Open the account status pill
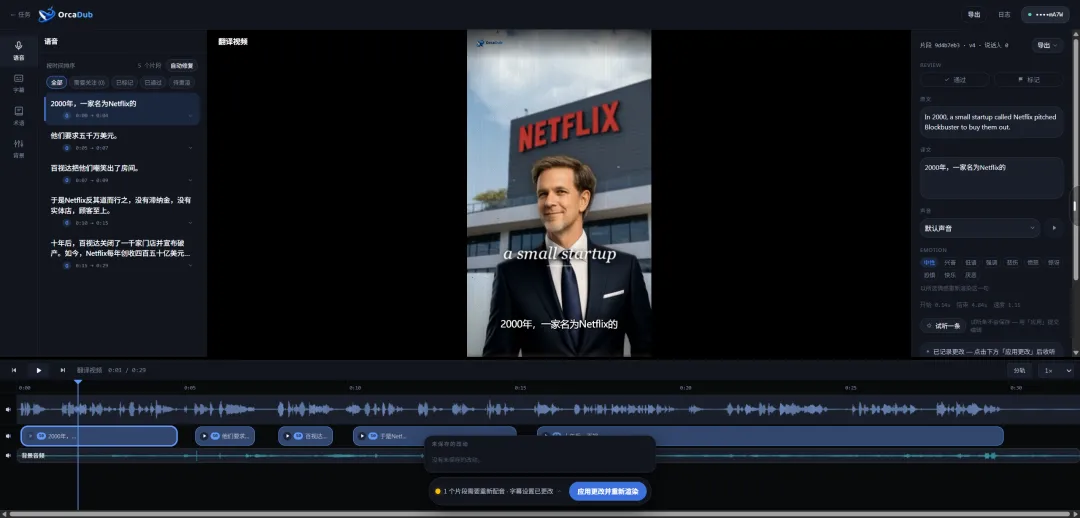The image size is (1080, 518). (x=1045, y=14)
